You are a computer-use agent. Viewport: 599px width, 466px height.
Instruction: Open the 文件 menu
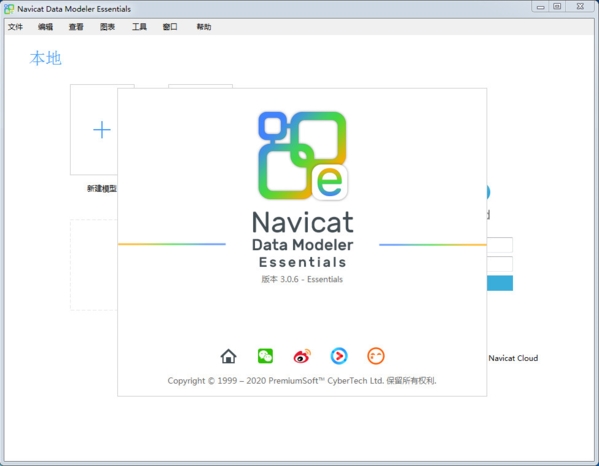coord(15,27)
